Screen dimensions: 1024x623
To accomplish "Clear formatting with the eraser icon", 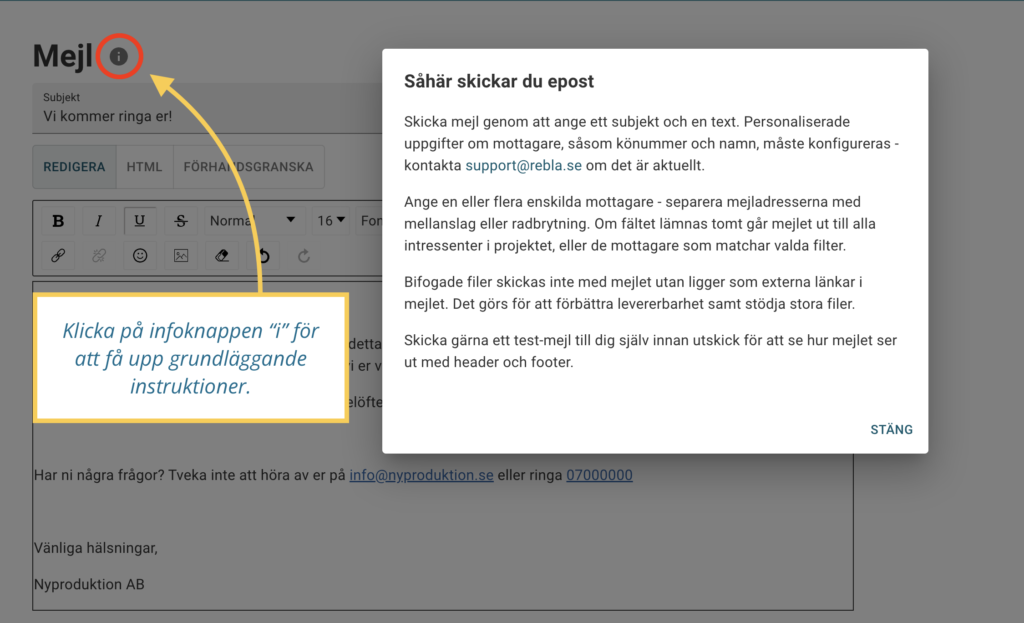I will (x=221, y=256).
